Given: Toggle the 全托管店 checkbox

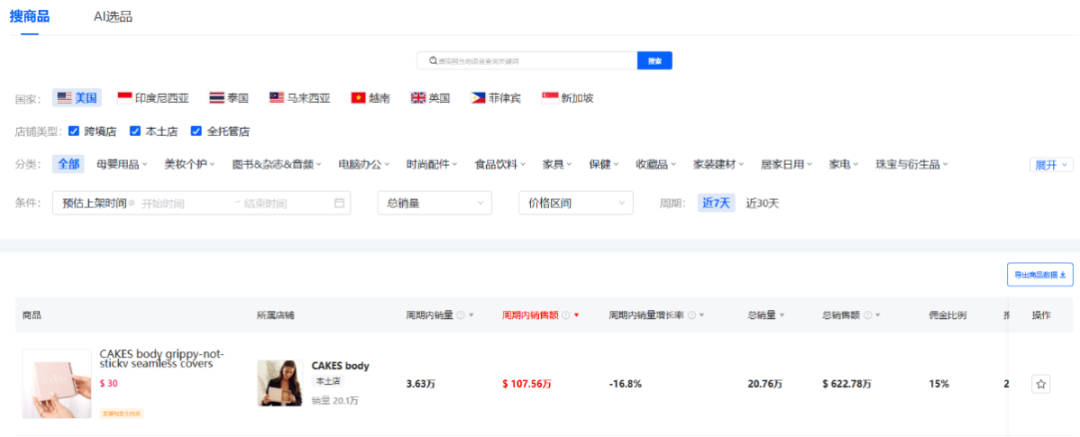Looking at the screenshot, I should coord(196,131).
